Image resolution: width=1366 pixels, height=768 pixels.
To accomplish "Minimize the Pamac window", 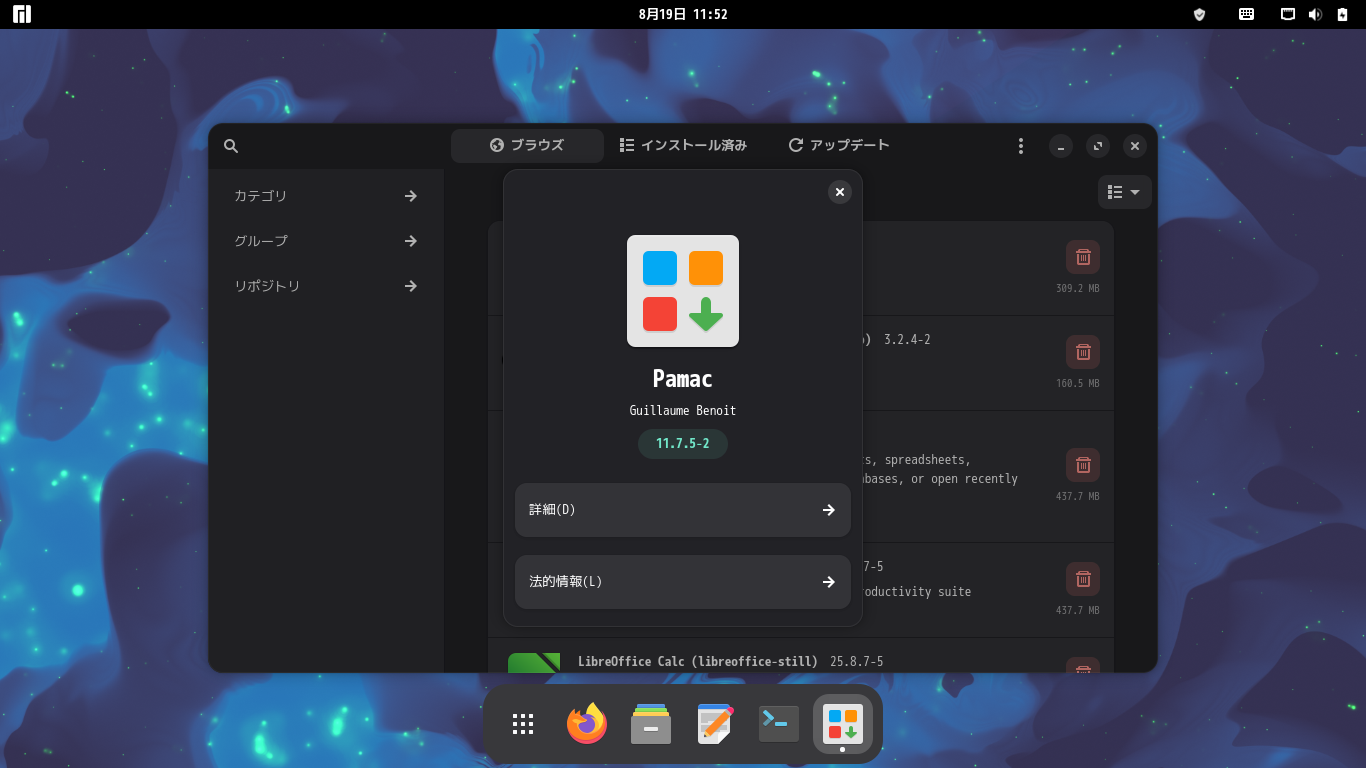I will pyautogui.click(x=1061, y=146).
